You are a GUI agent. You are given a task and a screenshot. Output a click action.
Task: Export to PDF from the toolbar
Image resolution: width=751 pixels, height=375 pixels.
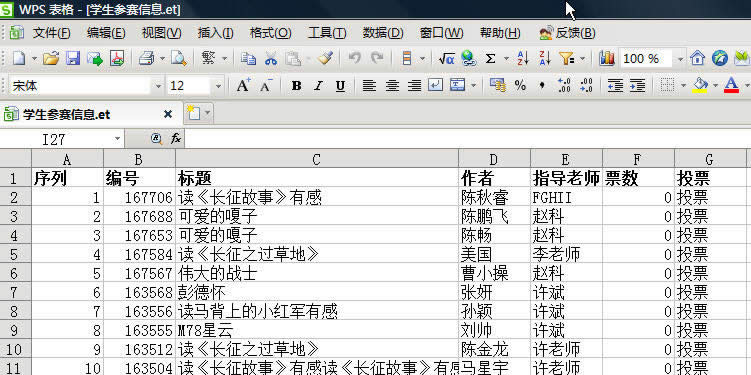pos(117,58)
